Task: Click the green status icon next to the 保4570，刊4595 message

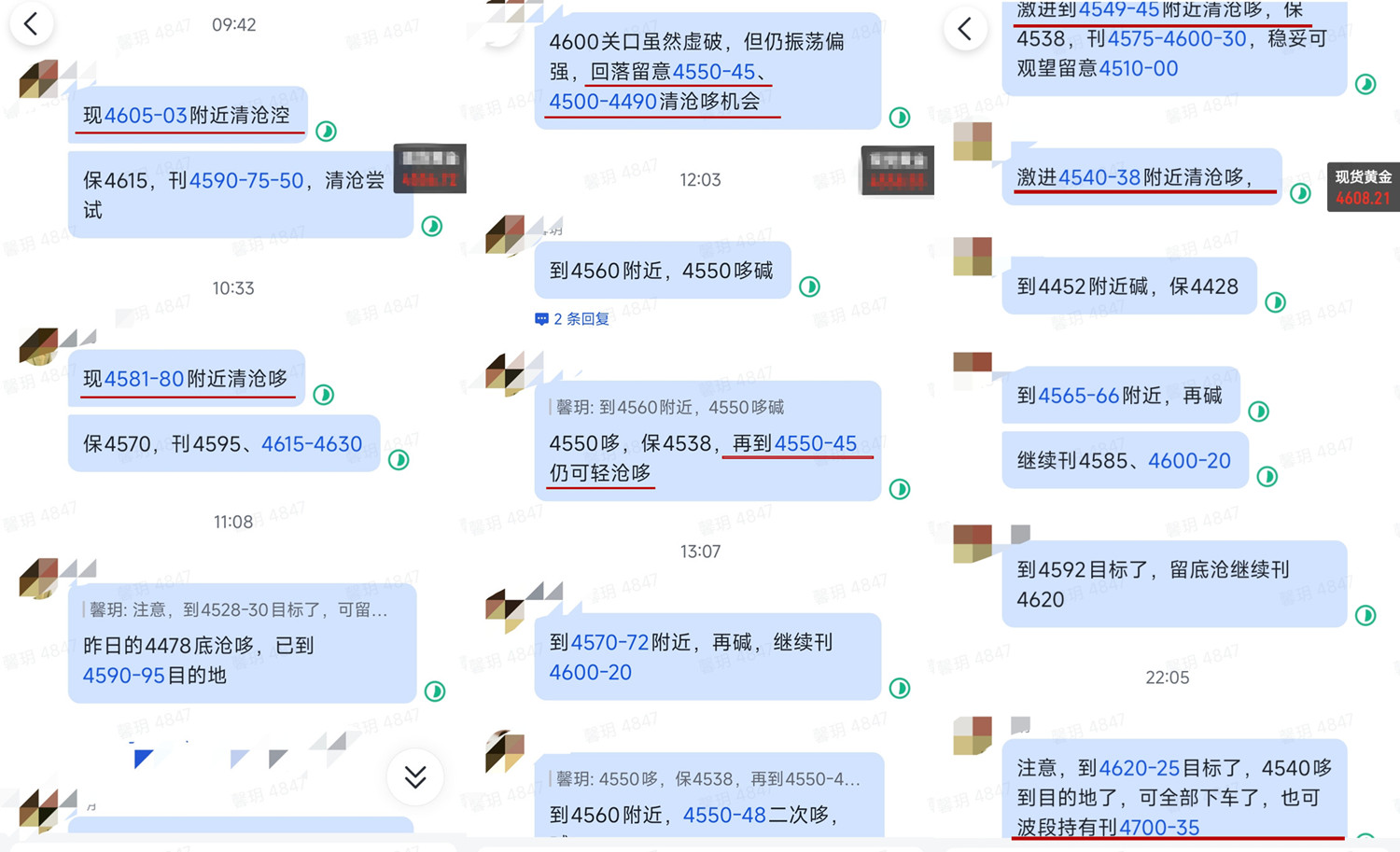Action: [x=399, y=459]
